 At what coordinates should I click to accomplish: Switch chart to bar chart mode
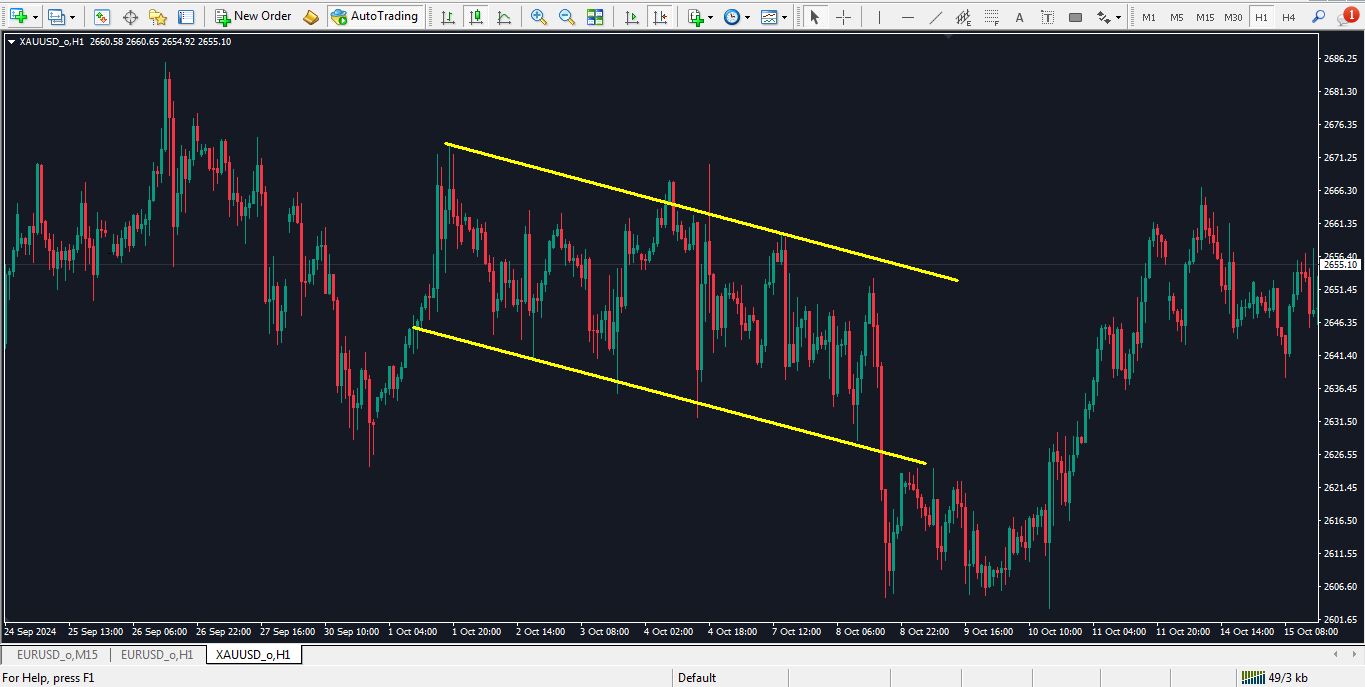point(447,17)
